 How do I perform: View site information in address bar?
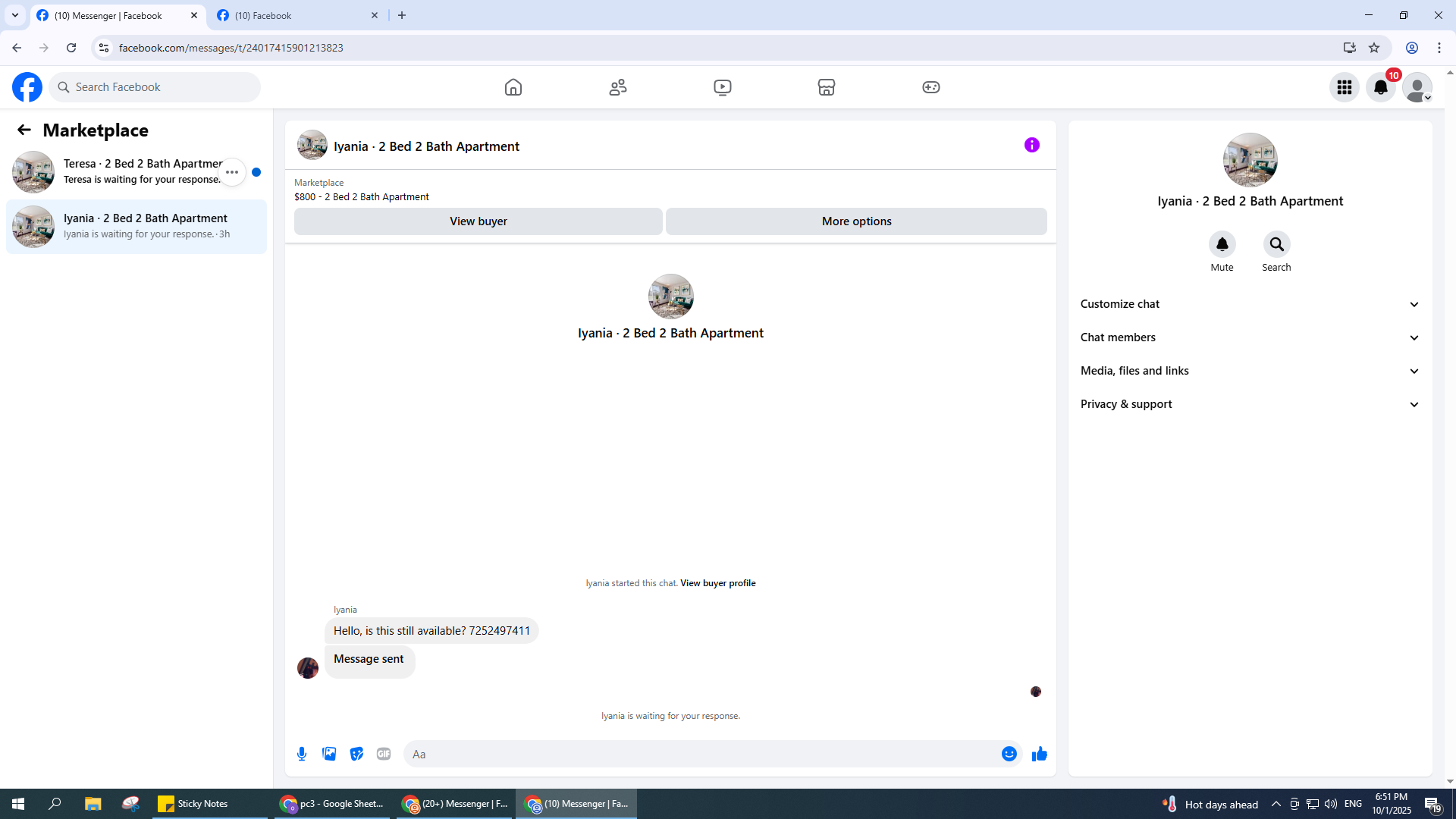104,48
